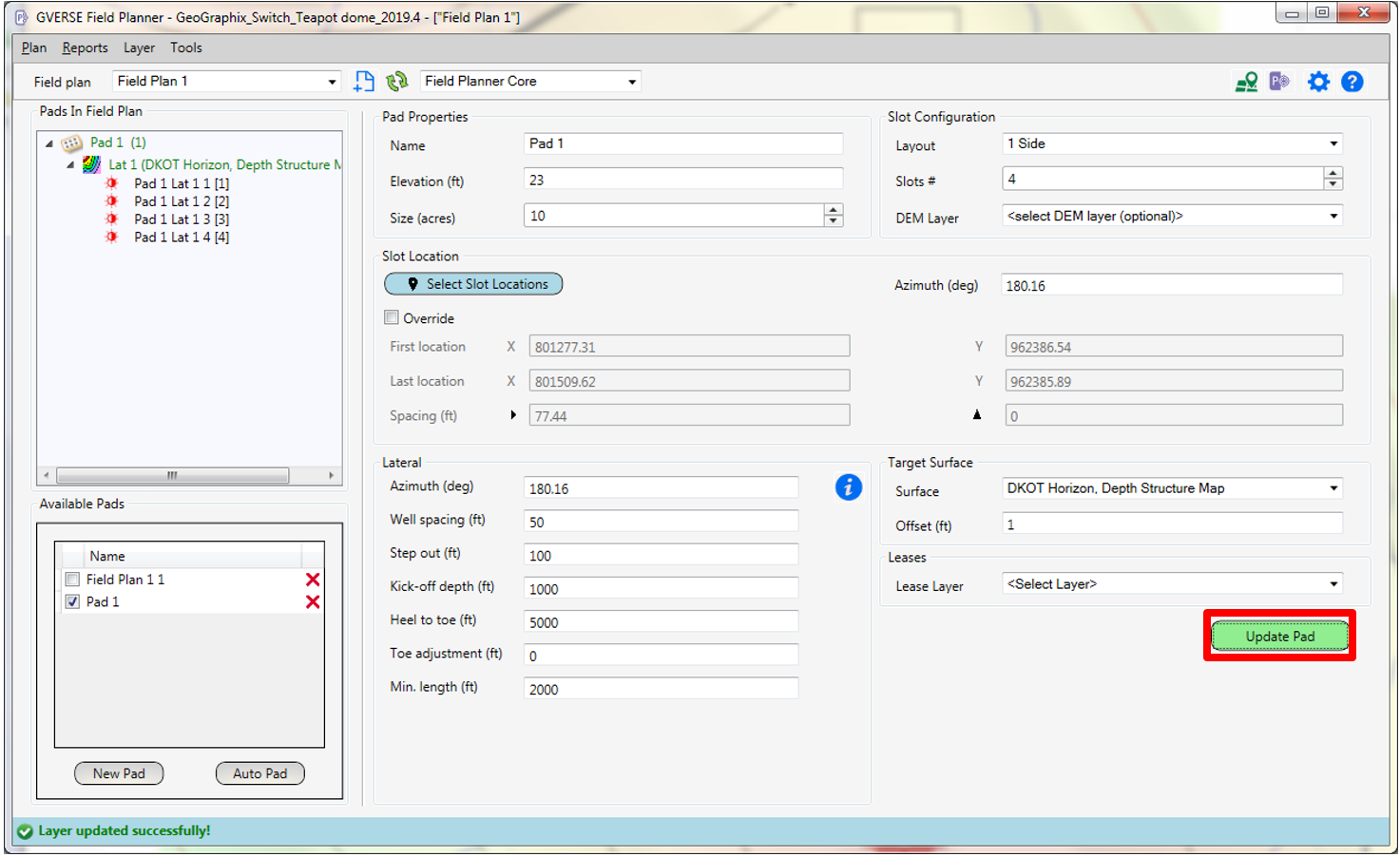
Task: Select the Pad 1 Lat 1 3 [3] tree item
Action: 182,219
